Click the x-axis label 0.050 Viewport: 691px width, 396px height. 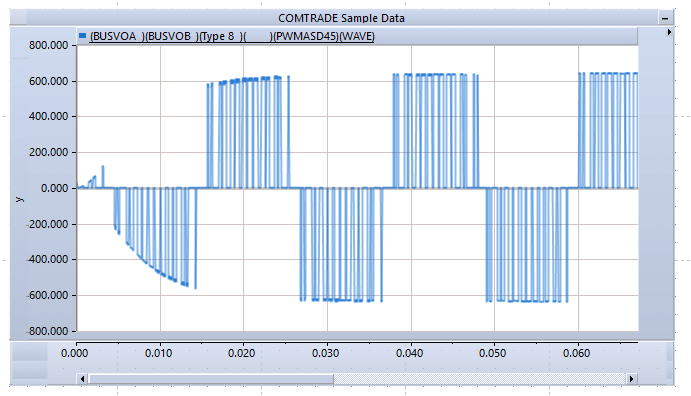(x=493, y=353)
